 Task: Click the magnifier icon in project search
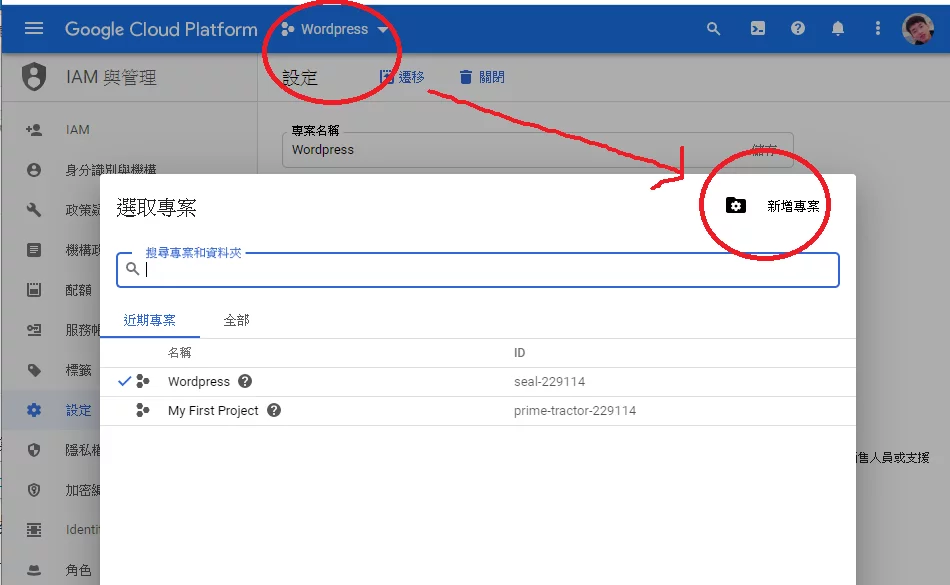pos(133,268)
